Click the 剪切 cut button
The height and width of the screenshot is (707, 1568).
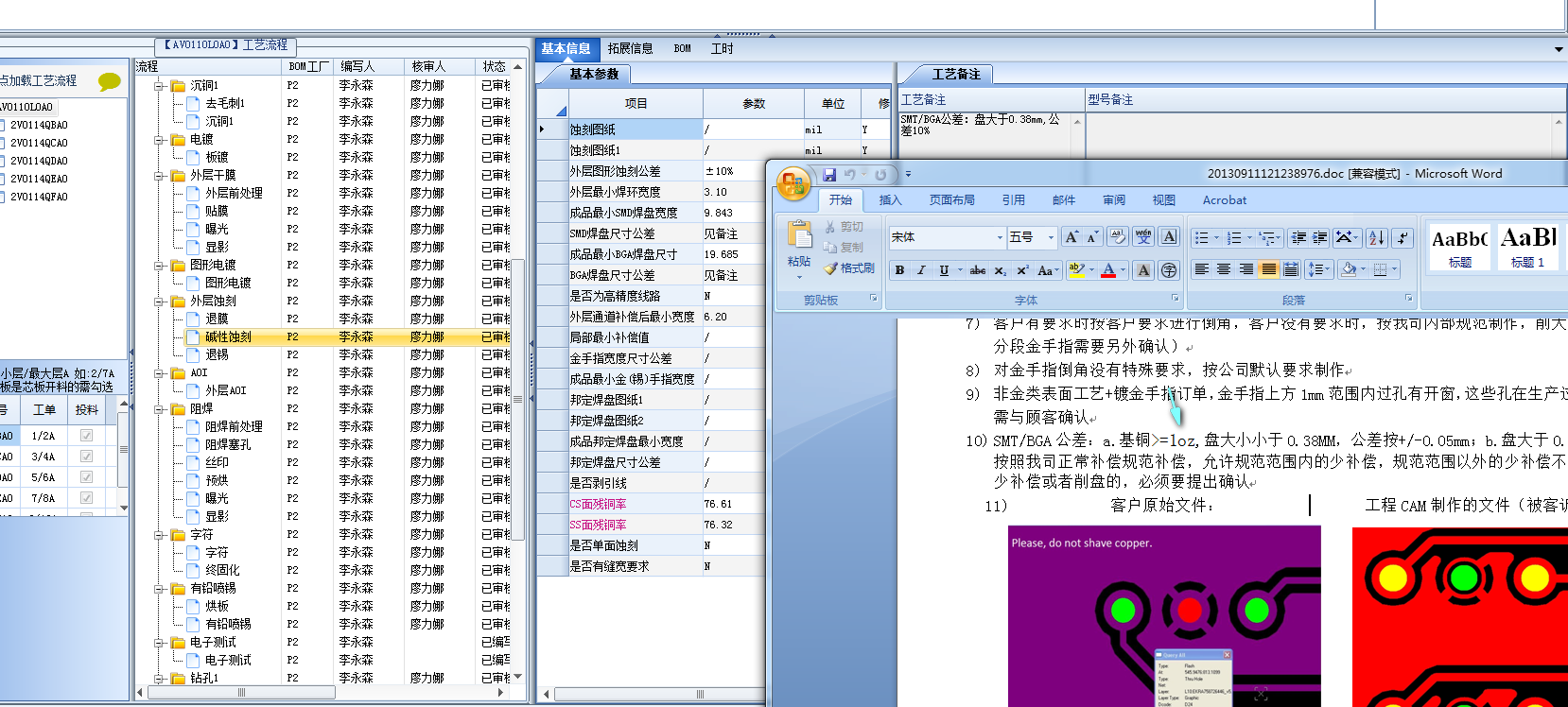(844, 227)
